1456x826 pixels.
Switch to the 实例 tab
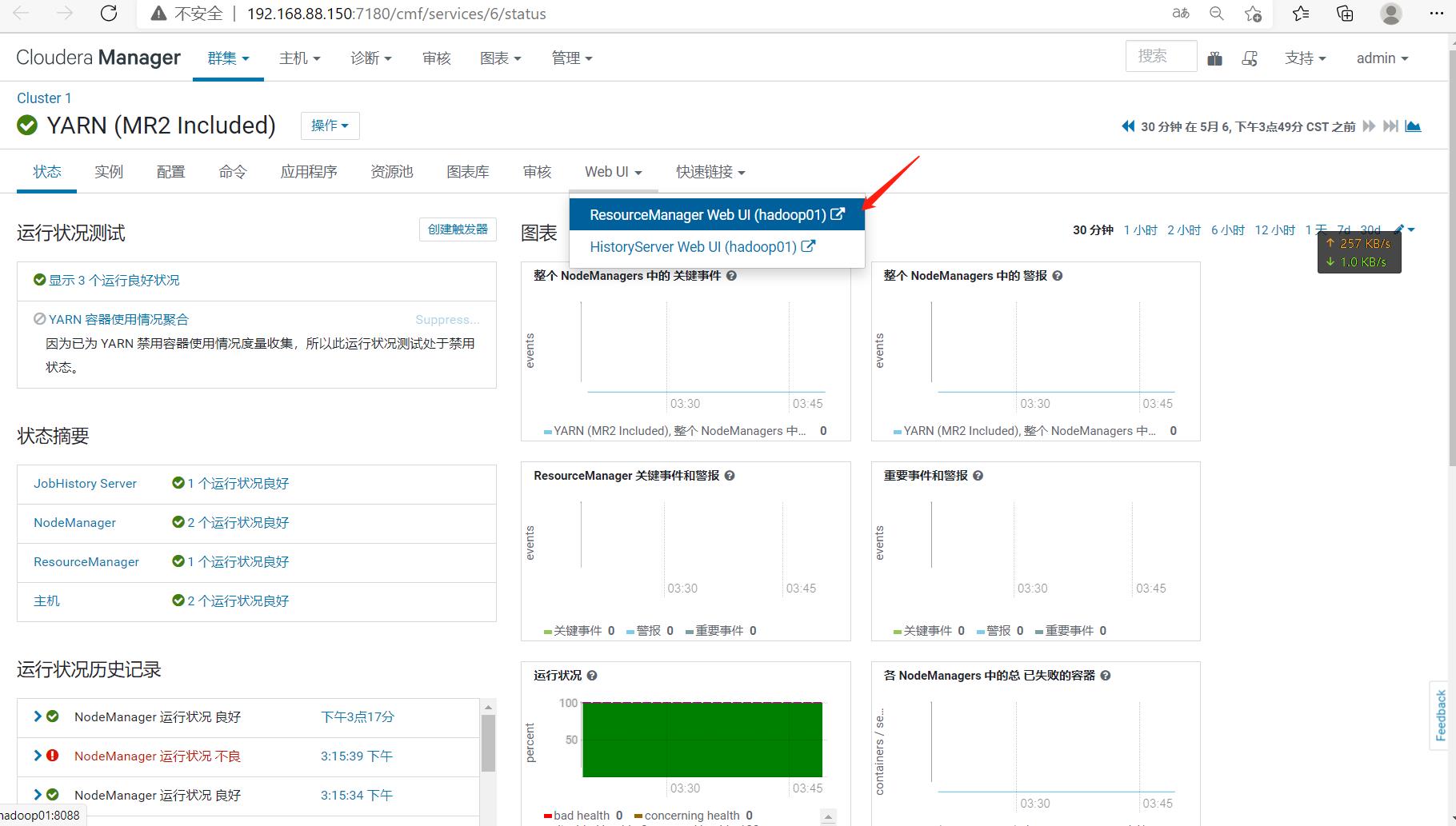coord(109,172)
